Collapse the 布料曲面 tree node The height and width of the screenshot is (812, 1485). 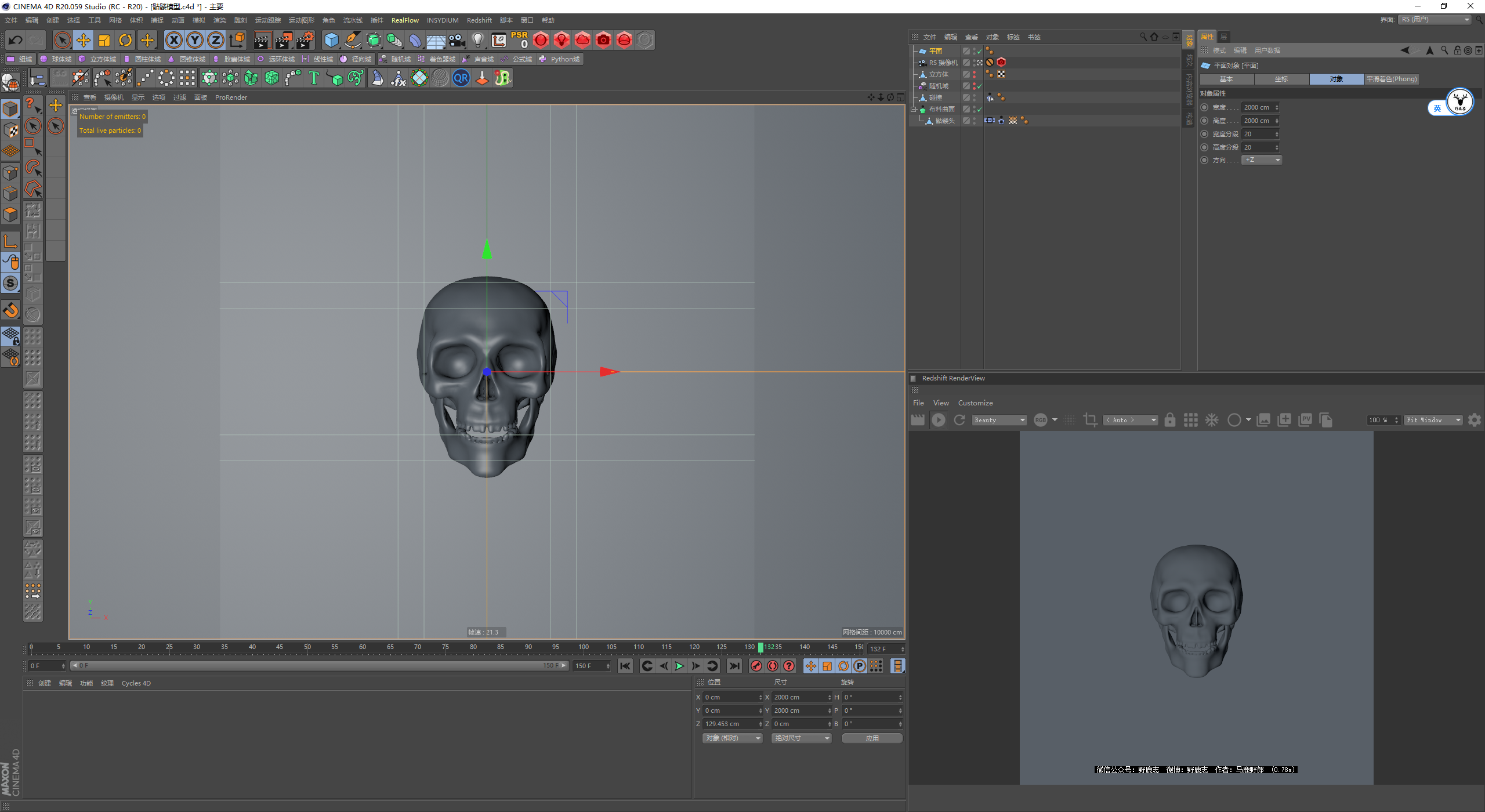tap(913, 109)
